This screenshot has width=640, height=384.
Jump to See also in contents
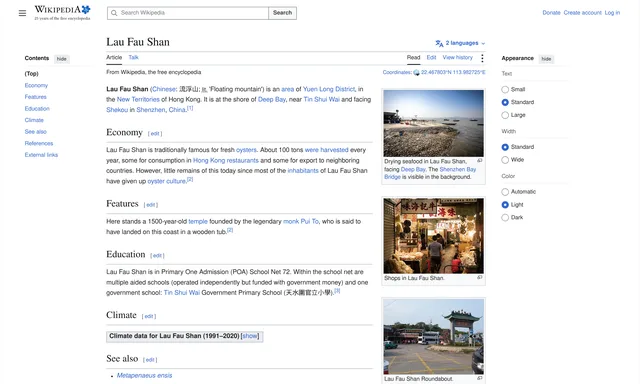(x=36, y=131)
